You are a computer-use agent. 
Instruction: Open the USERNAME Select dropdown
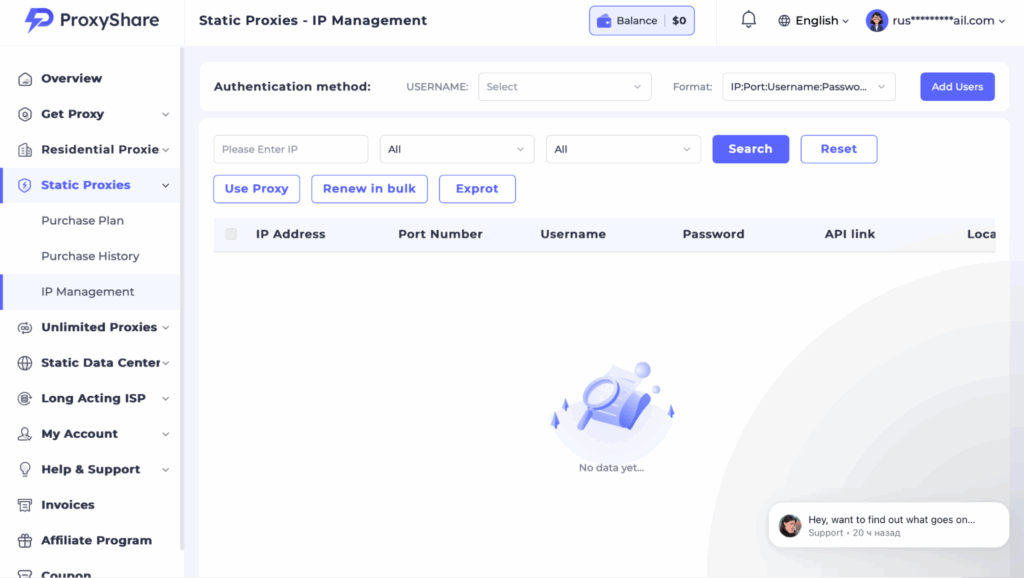pos(564,87)
